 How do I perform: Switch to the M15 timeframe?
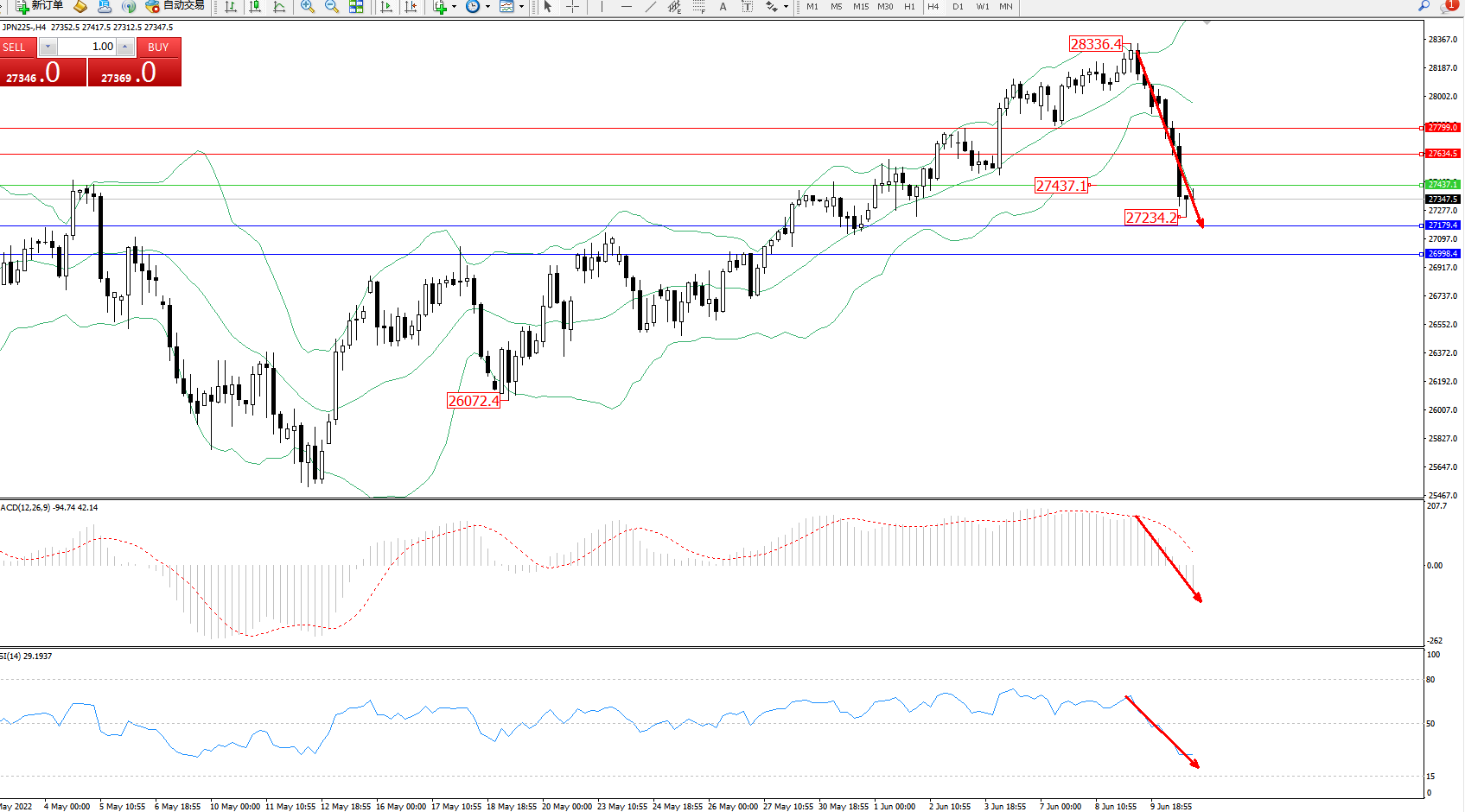coord(861,7)
